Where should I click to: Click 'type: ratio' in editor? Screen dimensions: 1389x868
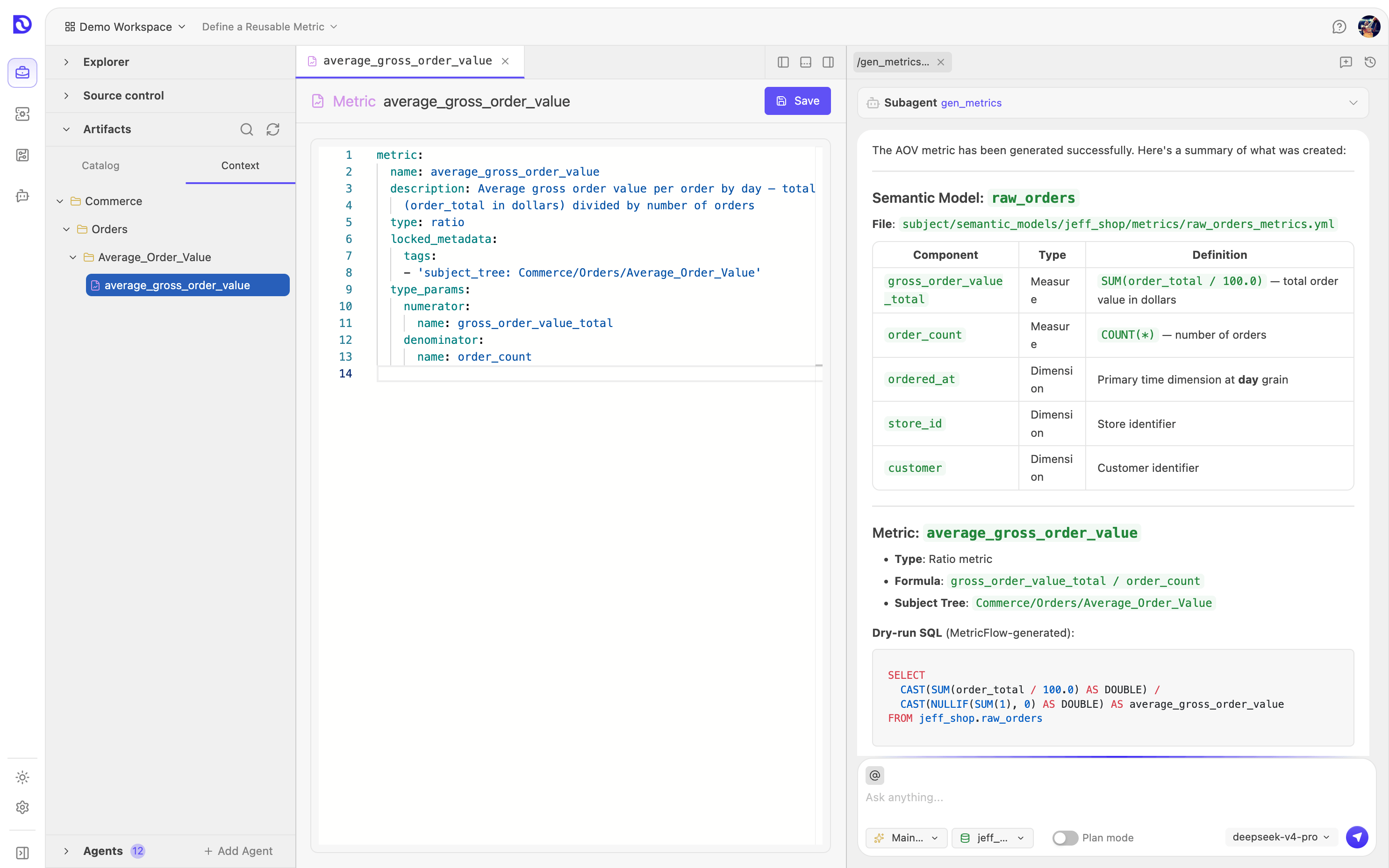point(427,222)
